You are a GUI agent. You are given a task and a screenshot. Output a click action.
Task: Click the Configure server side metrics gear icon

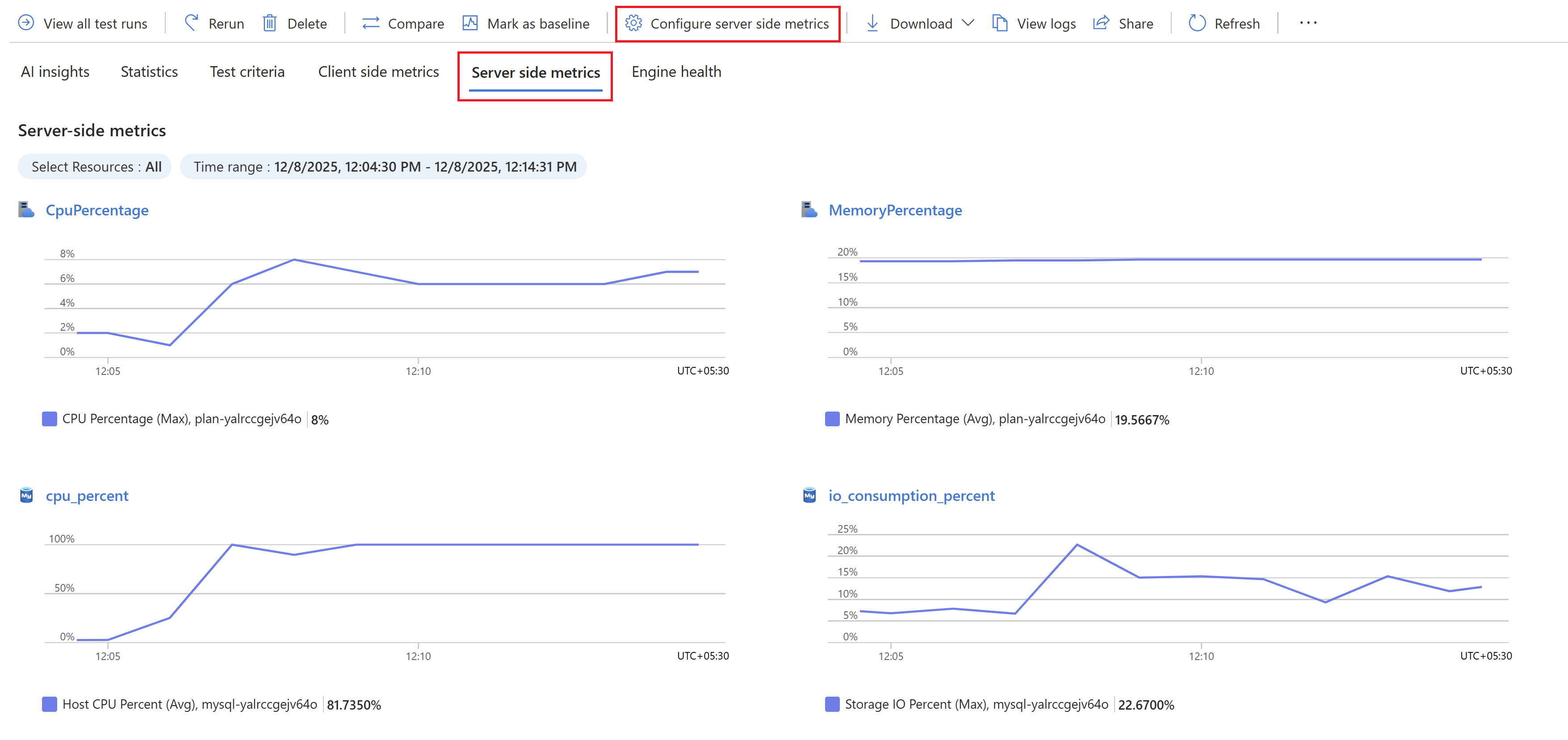click(633, 23)
